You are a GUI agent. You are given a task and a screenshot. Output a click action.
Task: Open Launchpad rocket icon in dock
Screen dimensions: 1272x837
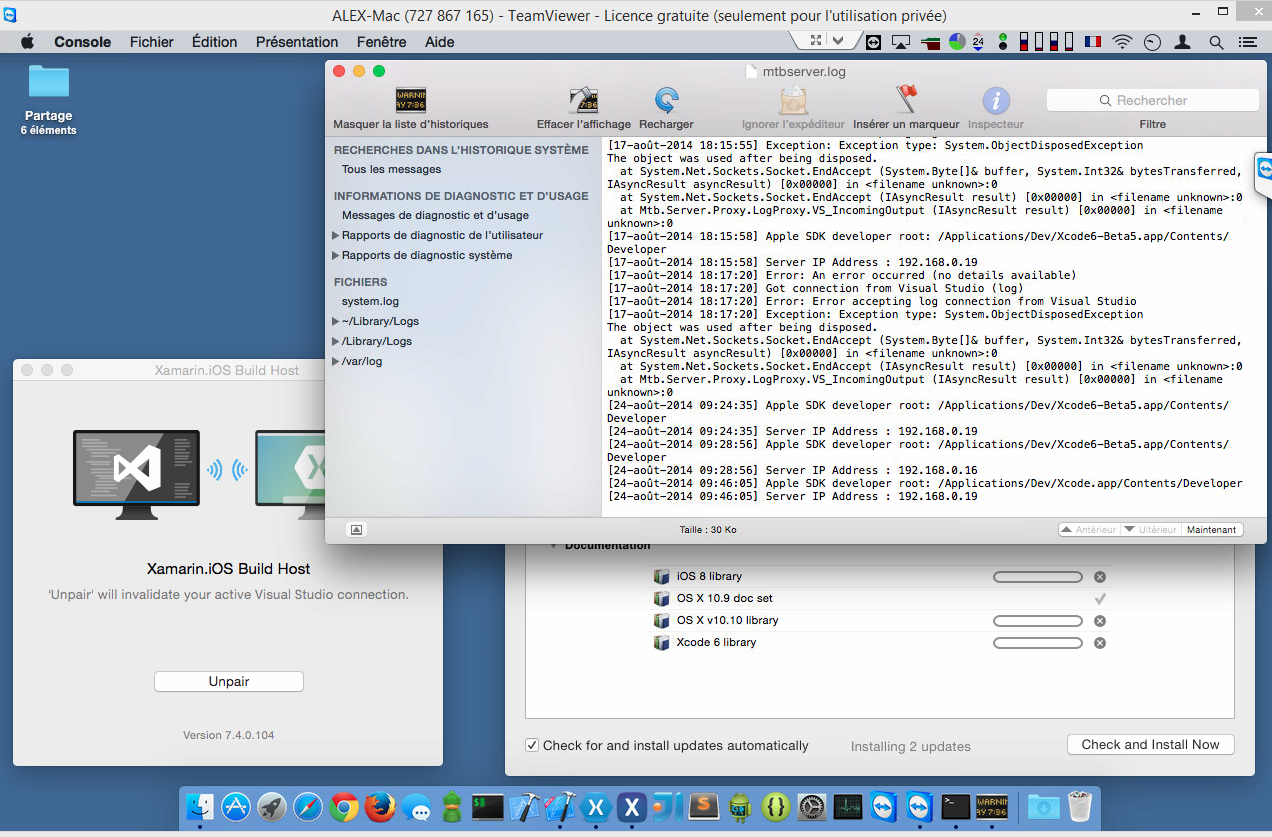(x=272, y=806)
